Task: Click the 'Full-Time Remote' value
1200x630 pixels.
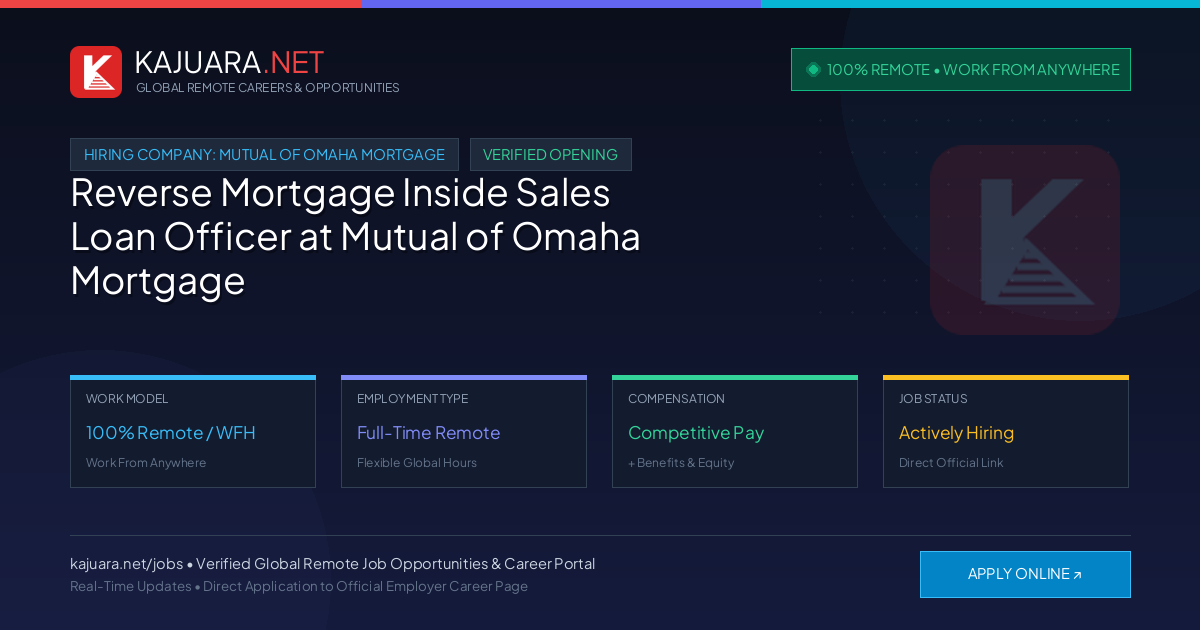Action: pyautogui.click(x=428, y=433)
